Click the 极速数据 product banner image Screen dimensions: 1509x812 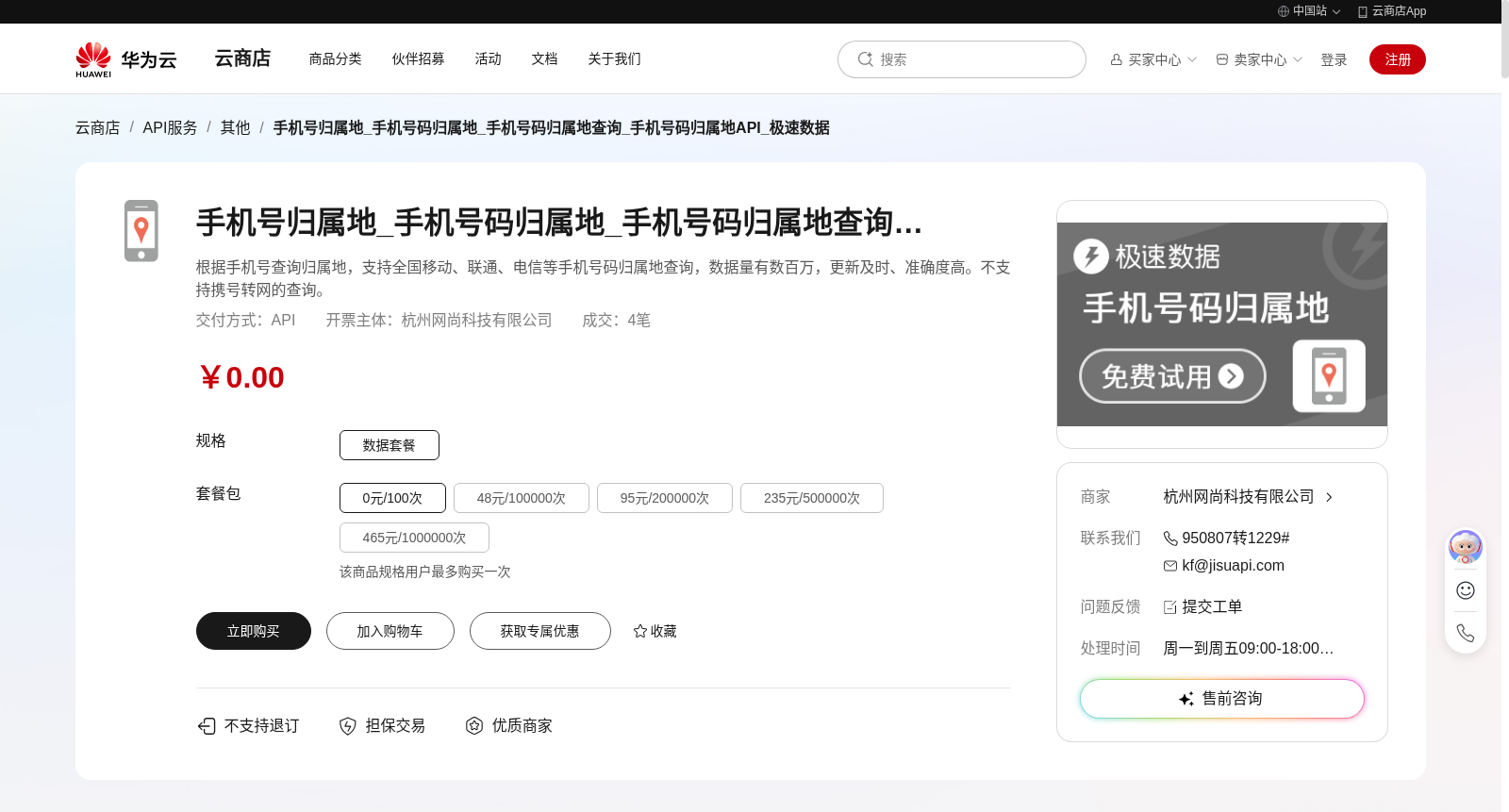(1222, 324)
